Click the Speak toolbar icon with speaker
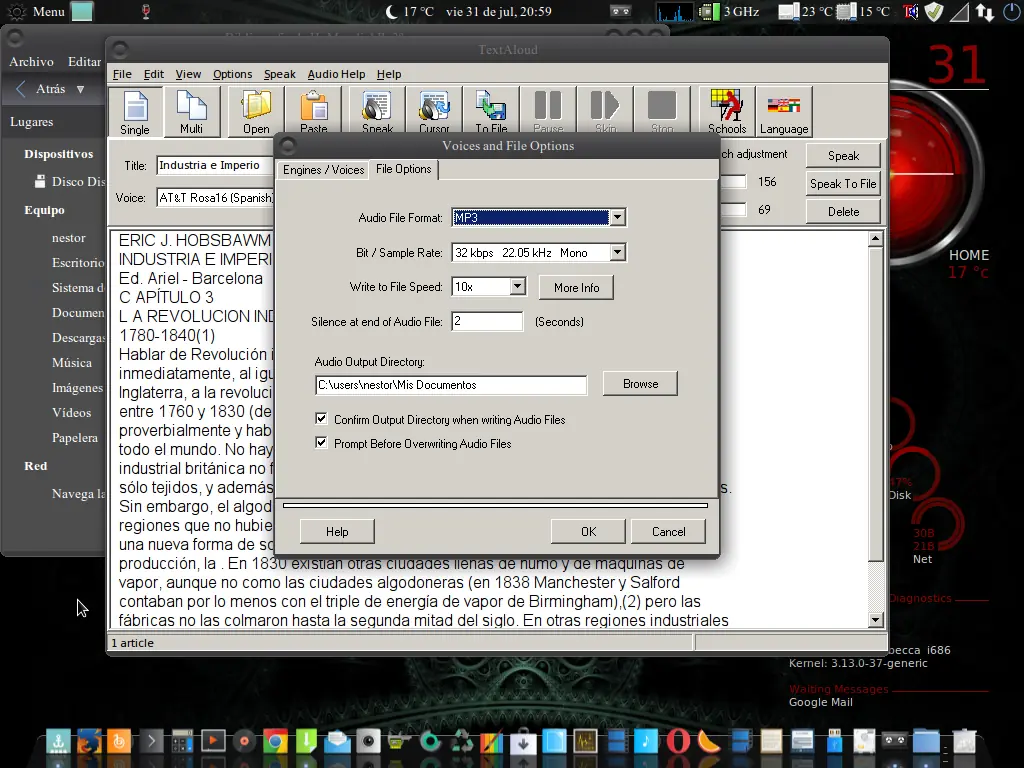Viewport: 1024px width, 768px height. [x=377, y=111]
